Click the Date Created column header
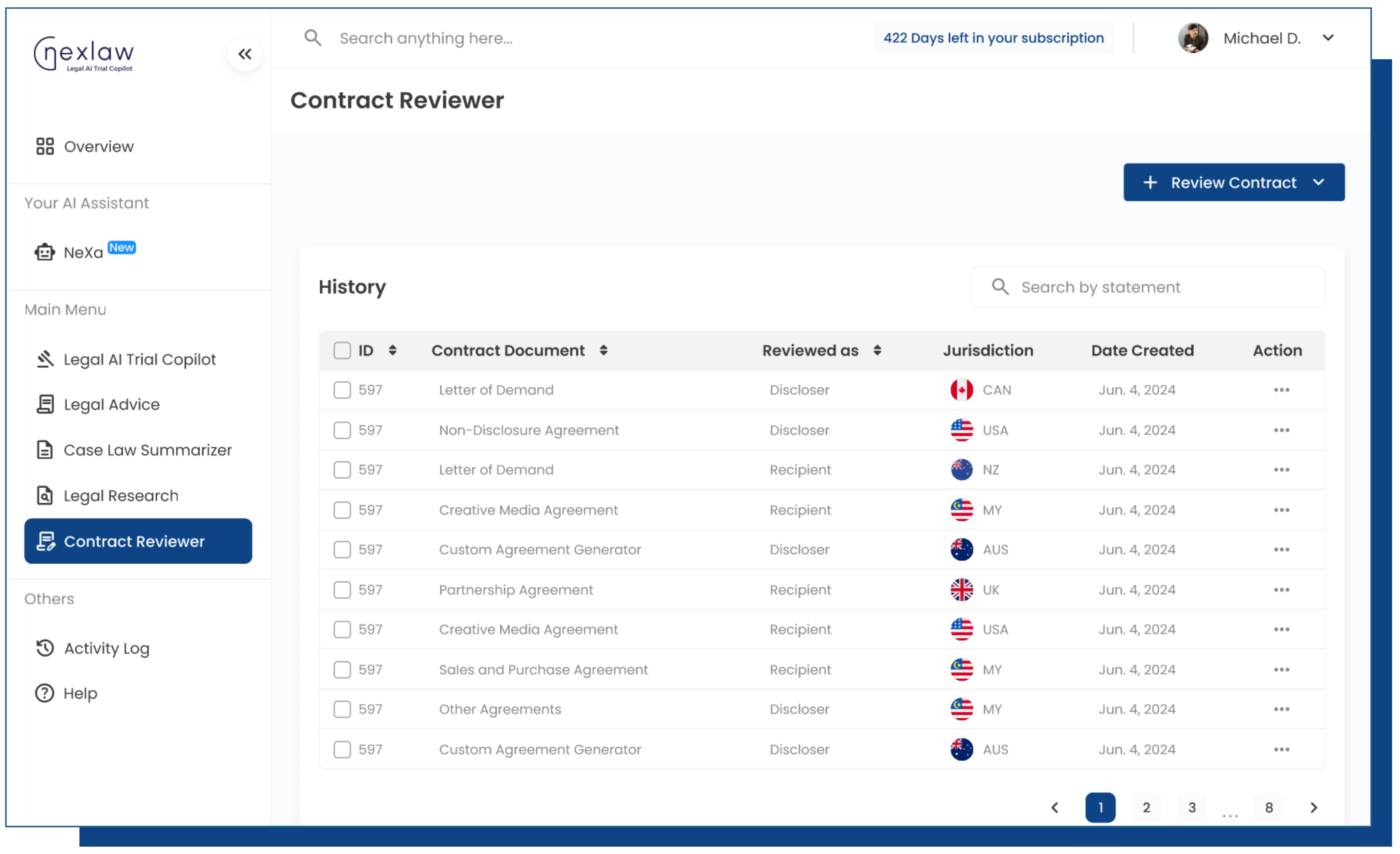 pos(1143,350)
